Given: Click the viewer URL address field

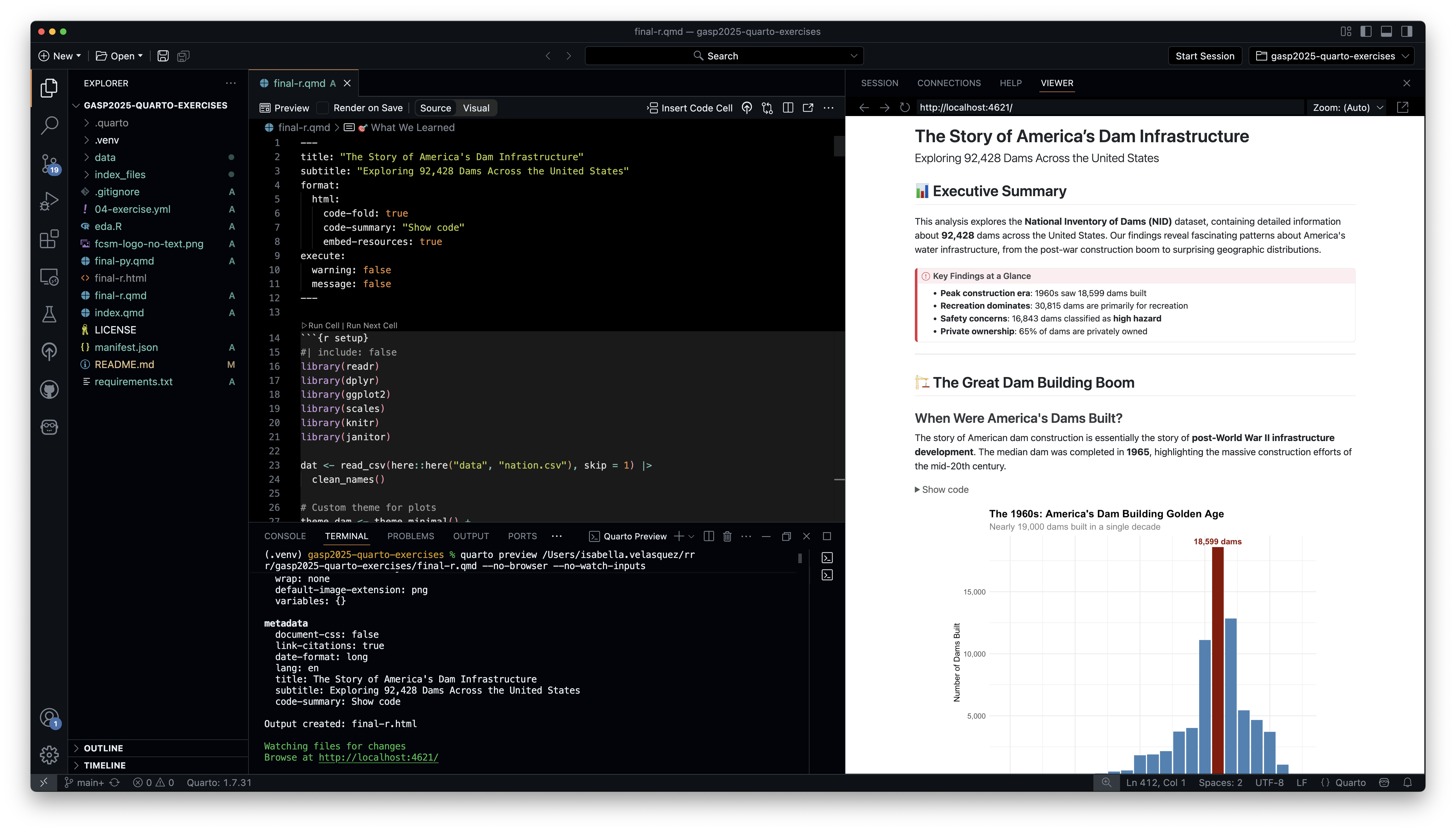Looking at the screenshot, I should [x=1109, y=107].
